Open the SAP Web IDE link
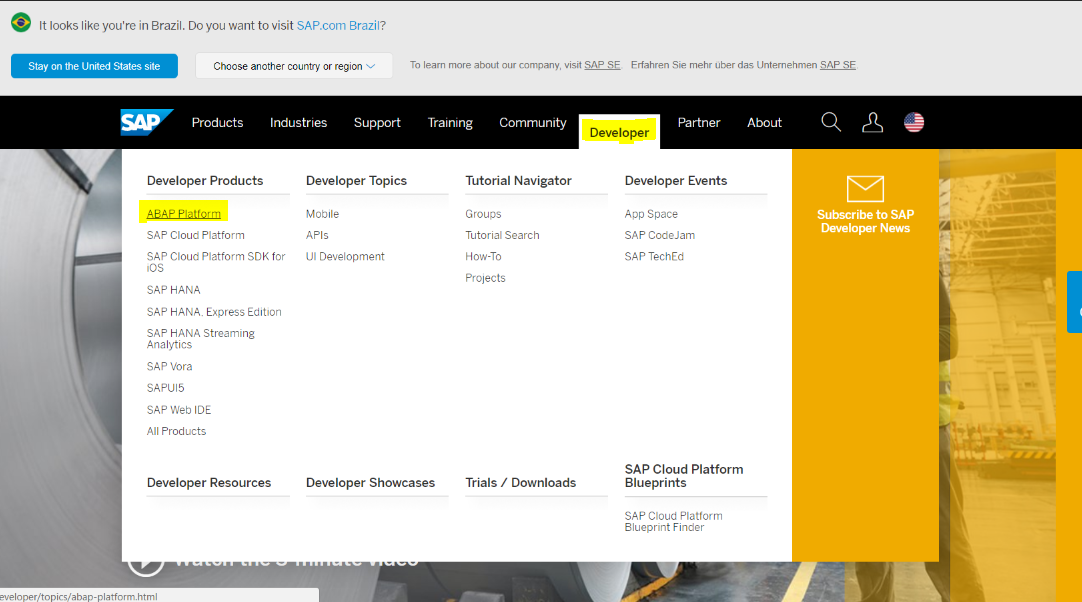 pyautogui.click(x=179, y=410)
